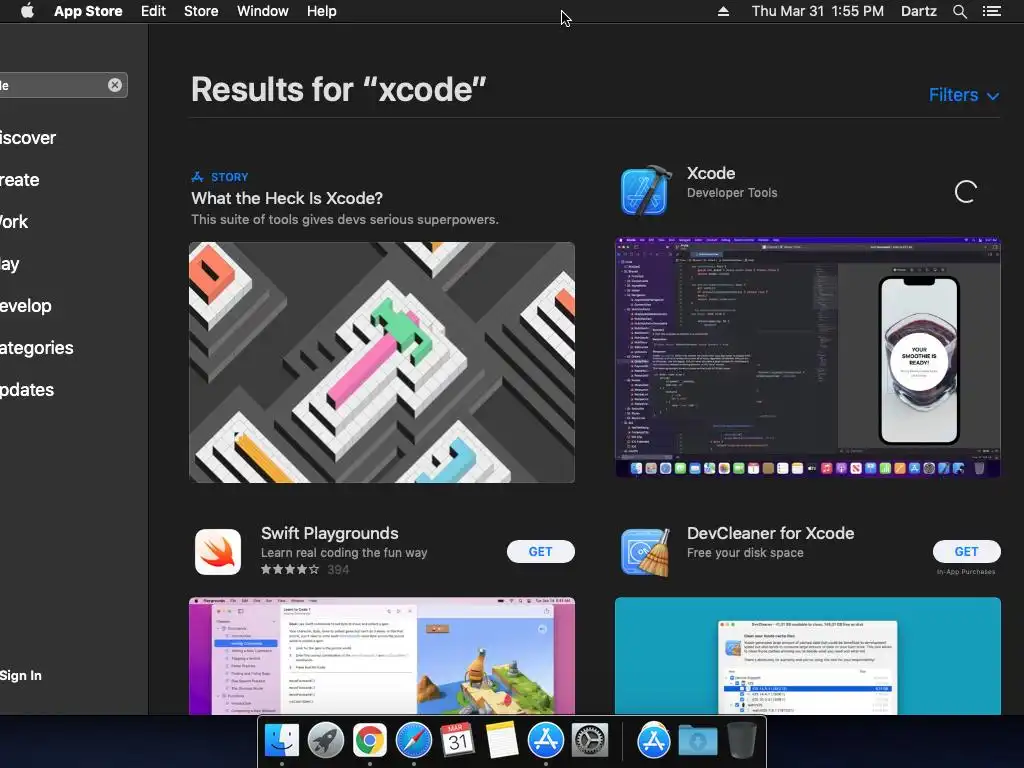
Task: Click the 'Developer Tools' category text under Xcode
Action: pyautogui.click(x=732, y=193)
